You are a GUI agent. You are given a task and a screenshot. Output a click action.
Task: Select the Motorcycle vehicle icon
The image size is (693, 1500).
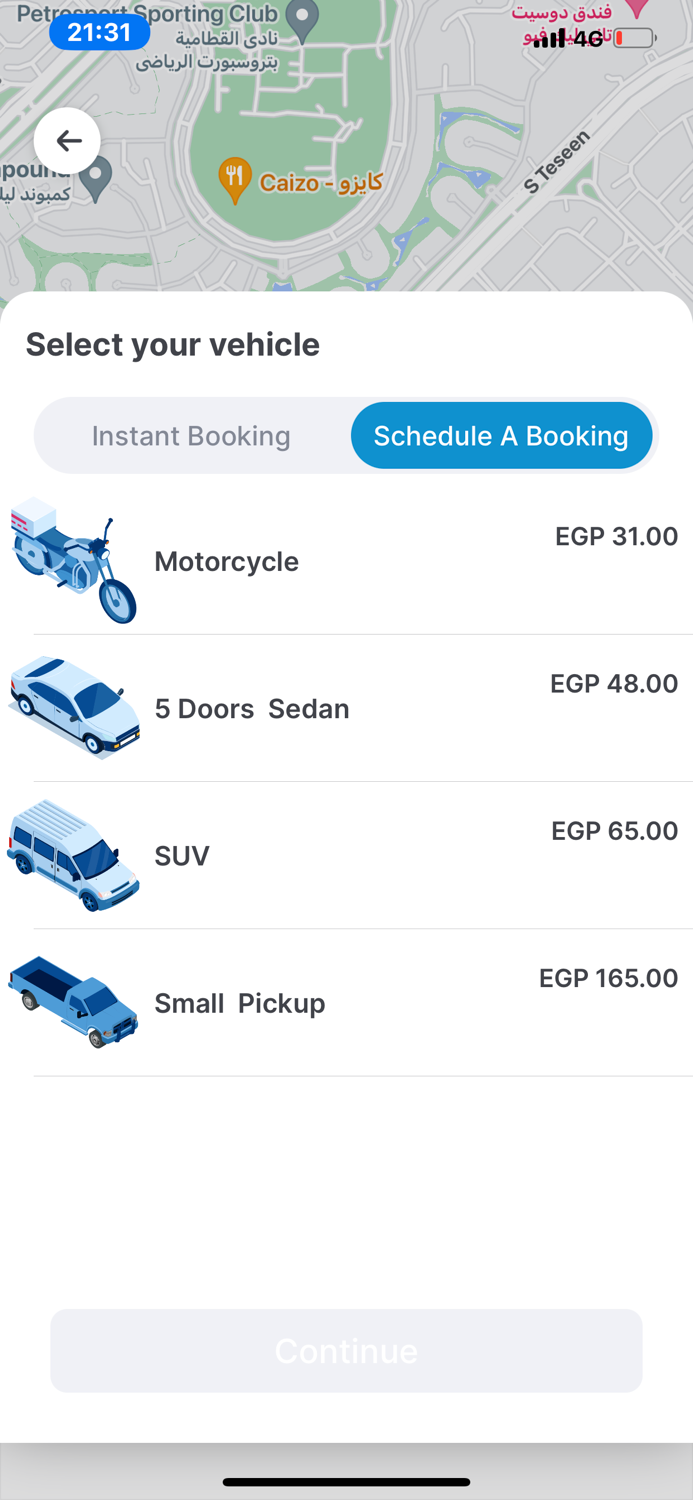(x=73, y=561)
